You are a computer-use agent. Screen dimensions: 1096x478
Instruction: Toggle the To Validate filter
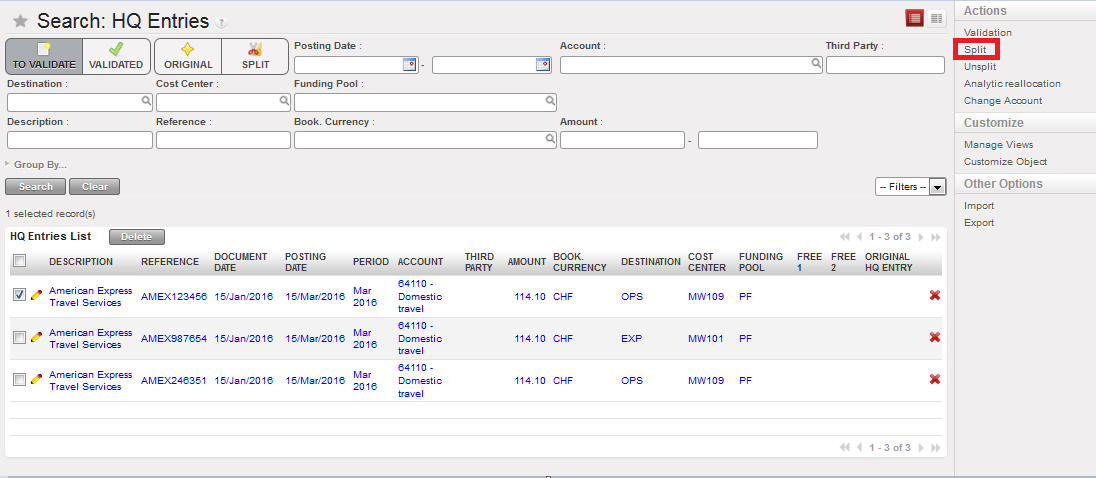tap(44, 56)
